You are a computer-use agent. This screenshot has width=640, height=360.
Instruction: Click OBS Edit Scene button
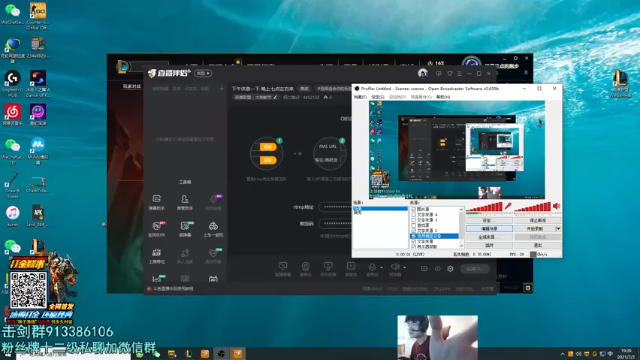click(x=489, y=229)
